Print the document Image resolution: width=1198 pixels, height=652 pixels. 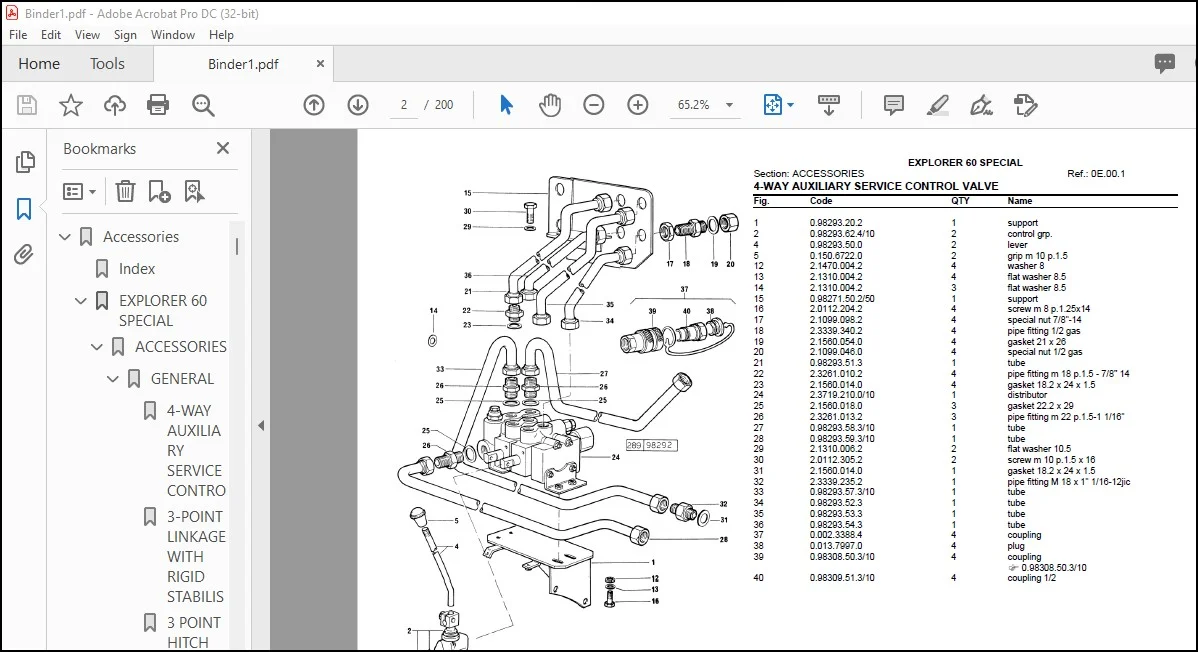[x=158, y=105]
